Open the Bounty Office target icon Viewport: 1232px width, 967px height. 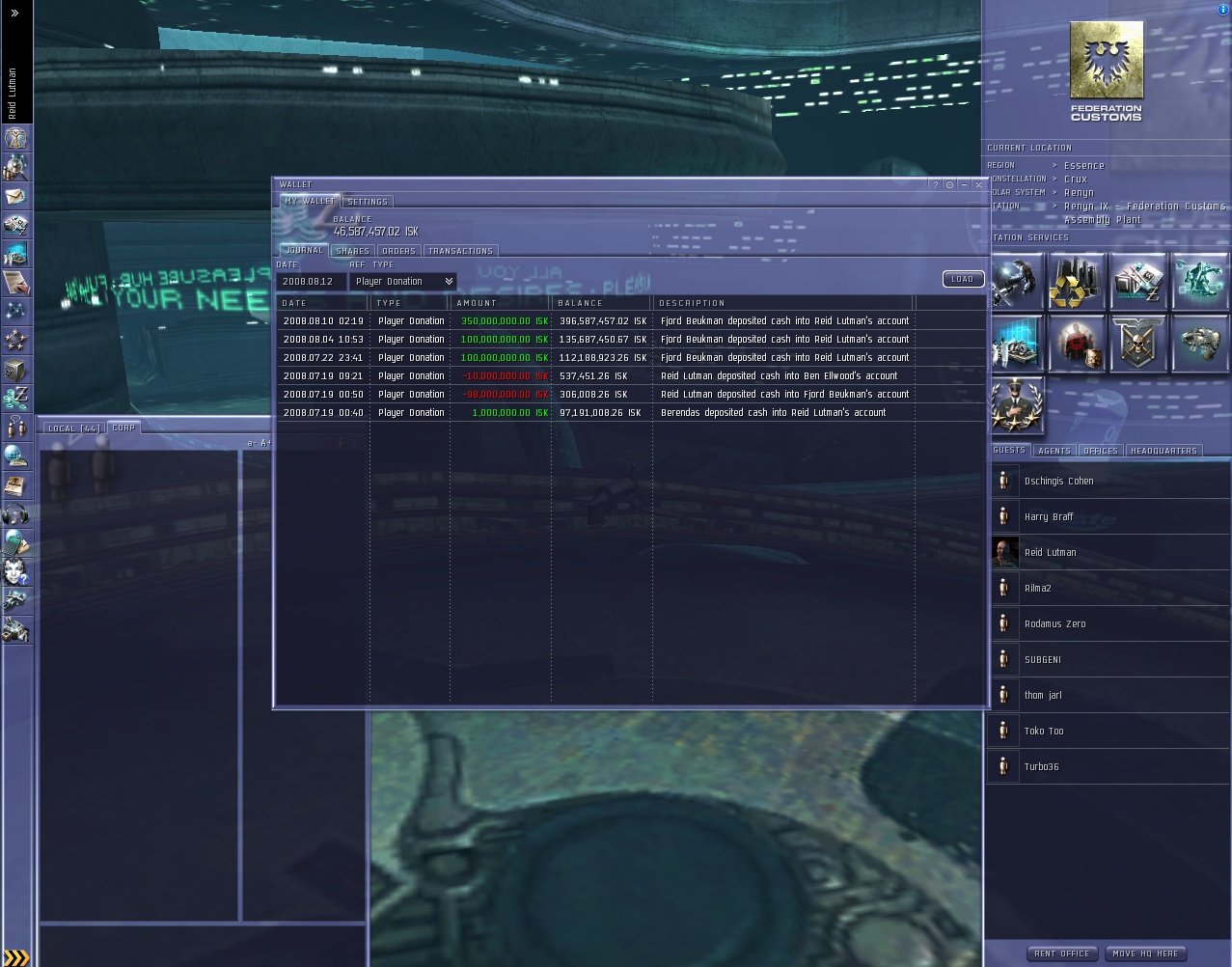coord(1077,343)
